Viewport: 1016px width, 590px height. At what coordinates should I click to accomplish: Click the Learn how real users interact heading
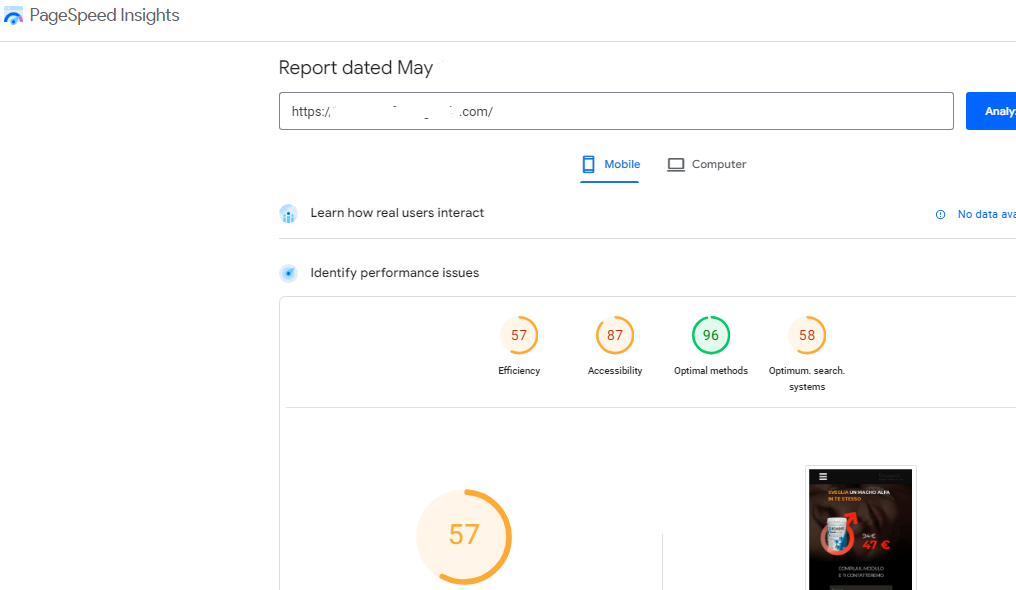[397, 213]
